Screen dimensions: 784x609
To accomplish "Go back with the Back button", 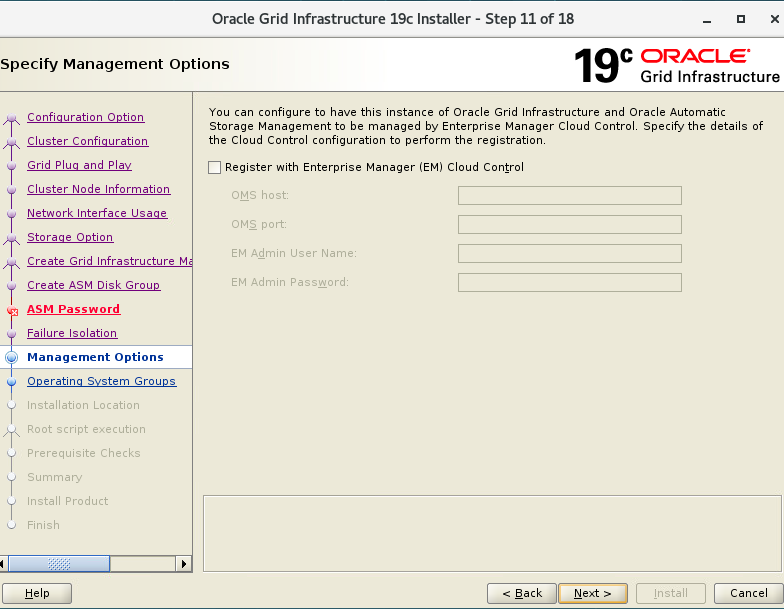I will pos(521,593).
